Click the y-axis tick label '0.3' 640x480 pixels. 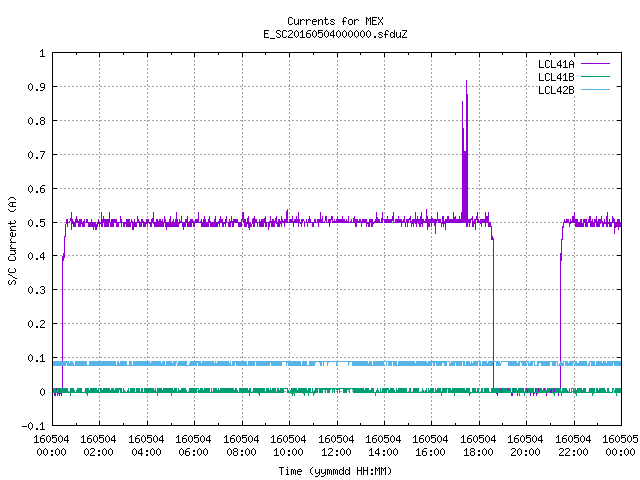pos(36,290)
